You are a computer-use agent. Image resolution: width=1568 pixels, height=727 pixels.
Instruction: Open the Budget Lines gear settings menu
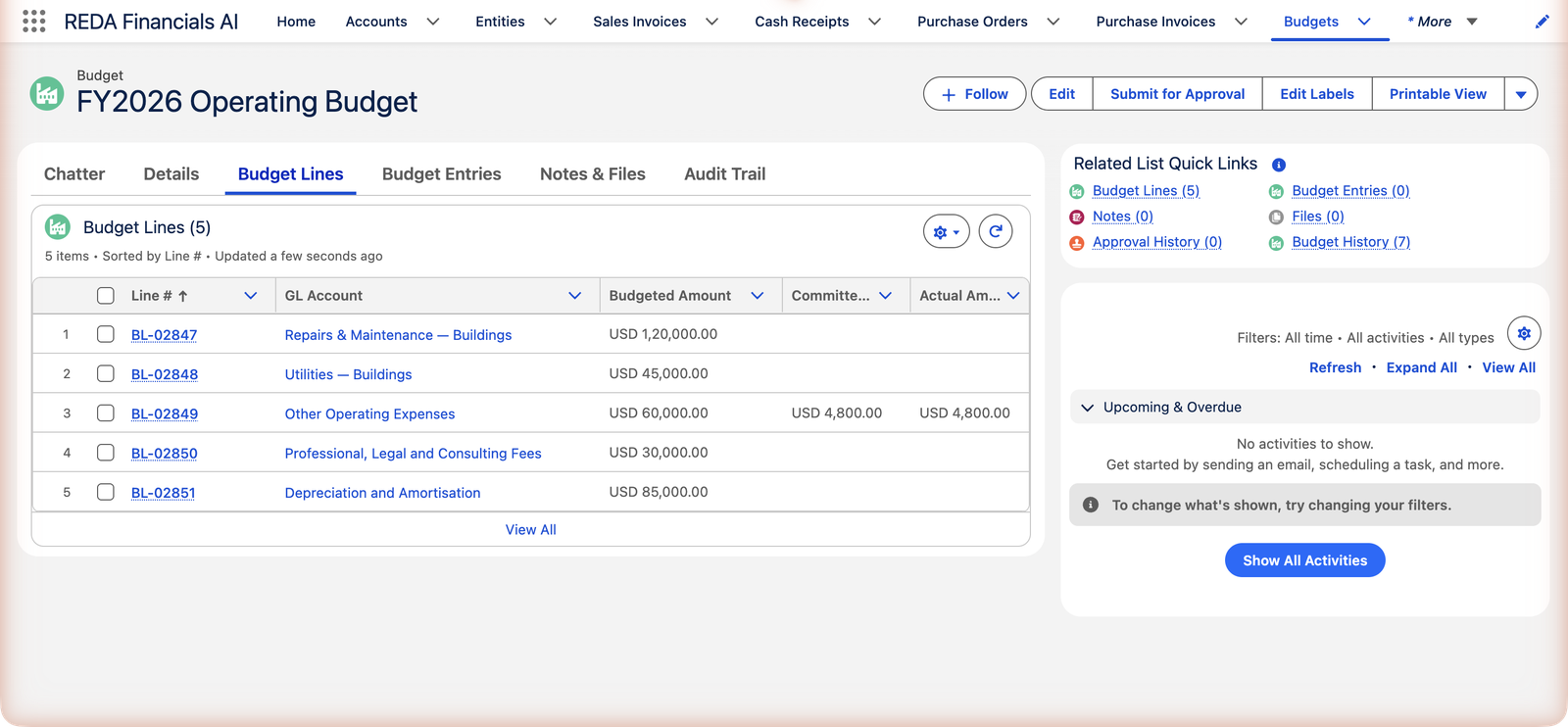point(947,232)
